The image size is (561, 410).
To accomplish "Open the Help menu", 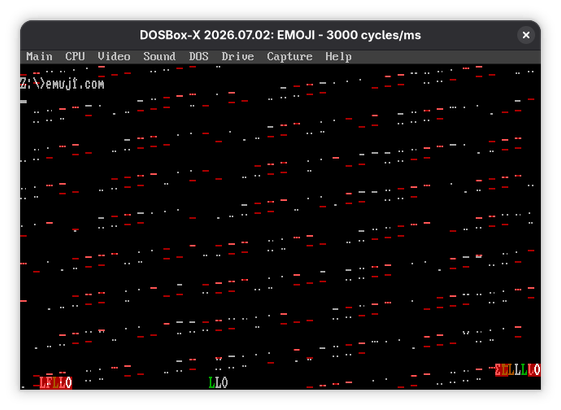I will (x=338, y=57).
